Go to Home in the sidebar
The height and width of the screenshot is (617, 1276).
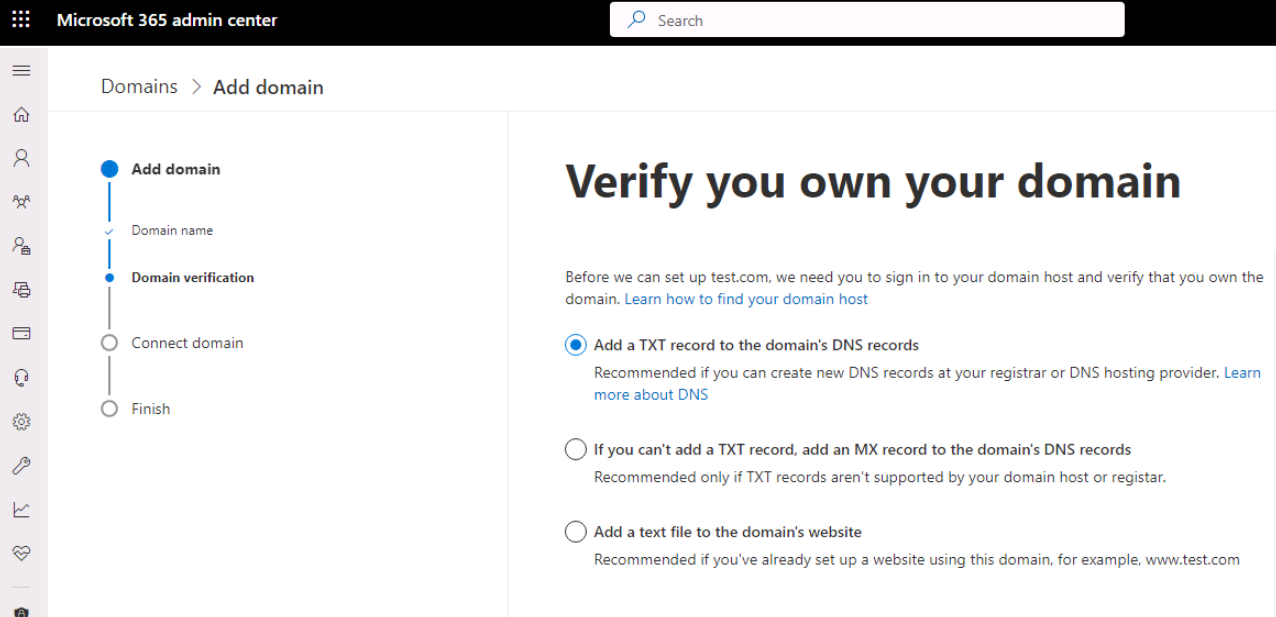coord(21,115)
